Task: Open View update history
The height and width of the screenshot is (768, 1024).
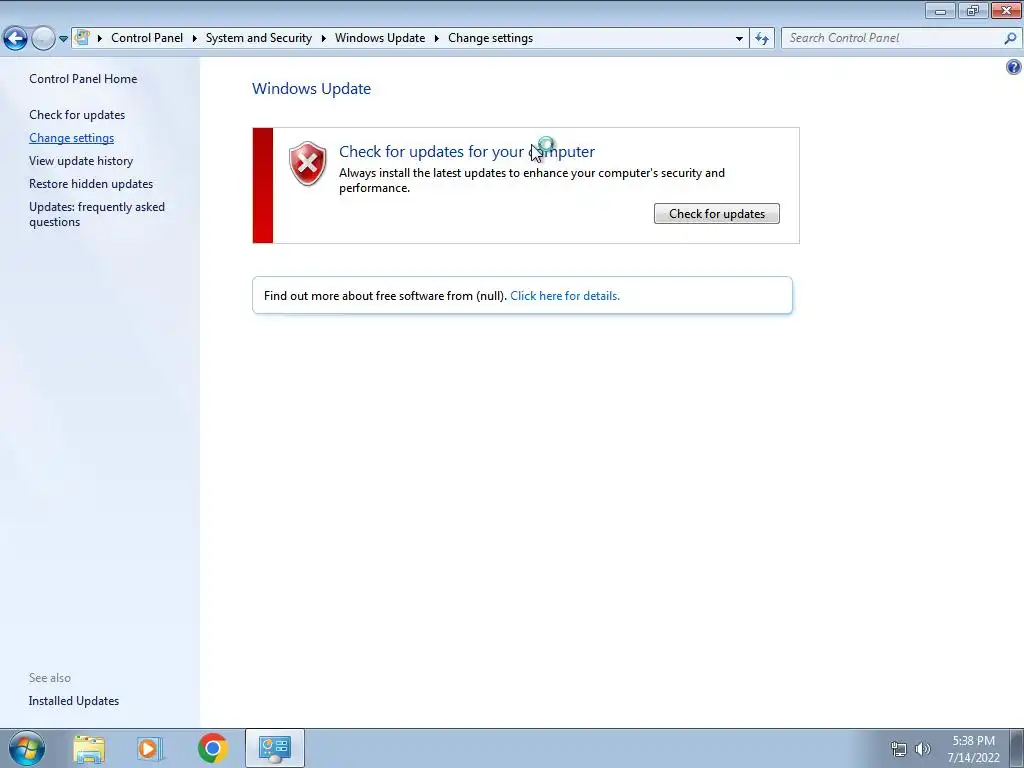Action: pyautogui.click(x=81, y=161)
